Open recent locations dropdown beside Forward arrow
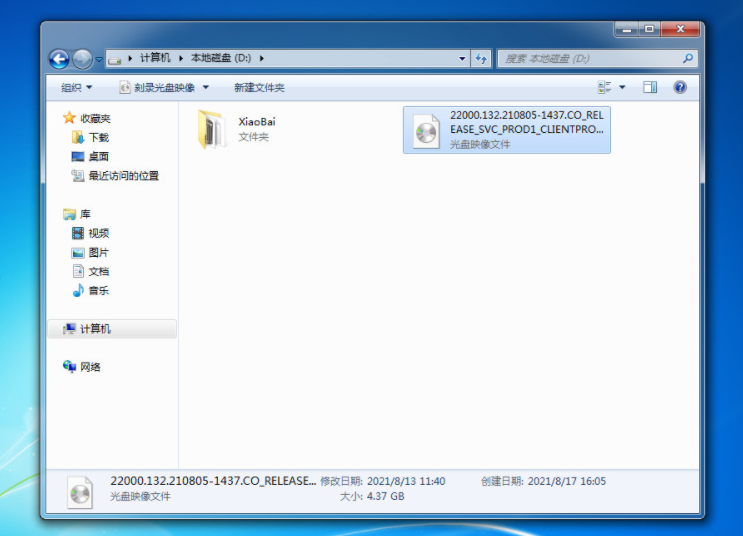Viewport: 743px width, 536px height. click(99, 59)
